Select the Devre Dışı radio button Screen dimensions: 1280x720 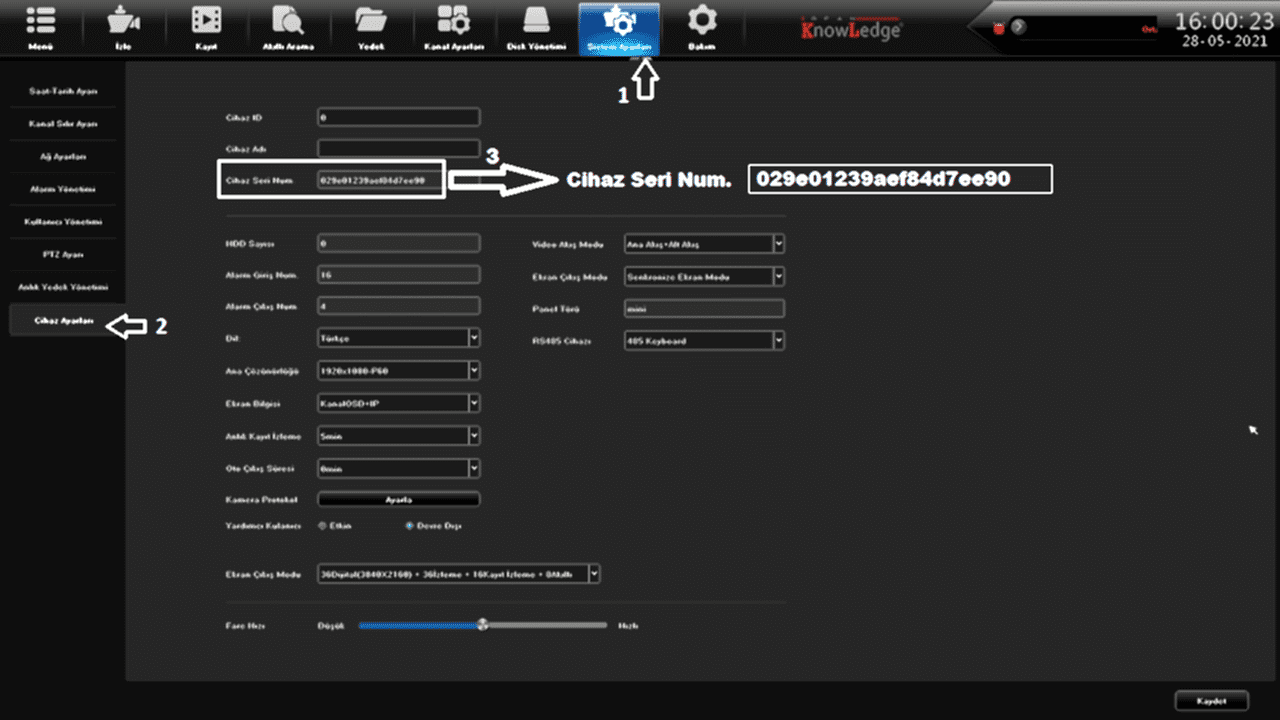click(409, 525)
